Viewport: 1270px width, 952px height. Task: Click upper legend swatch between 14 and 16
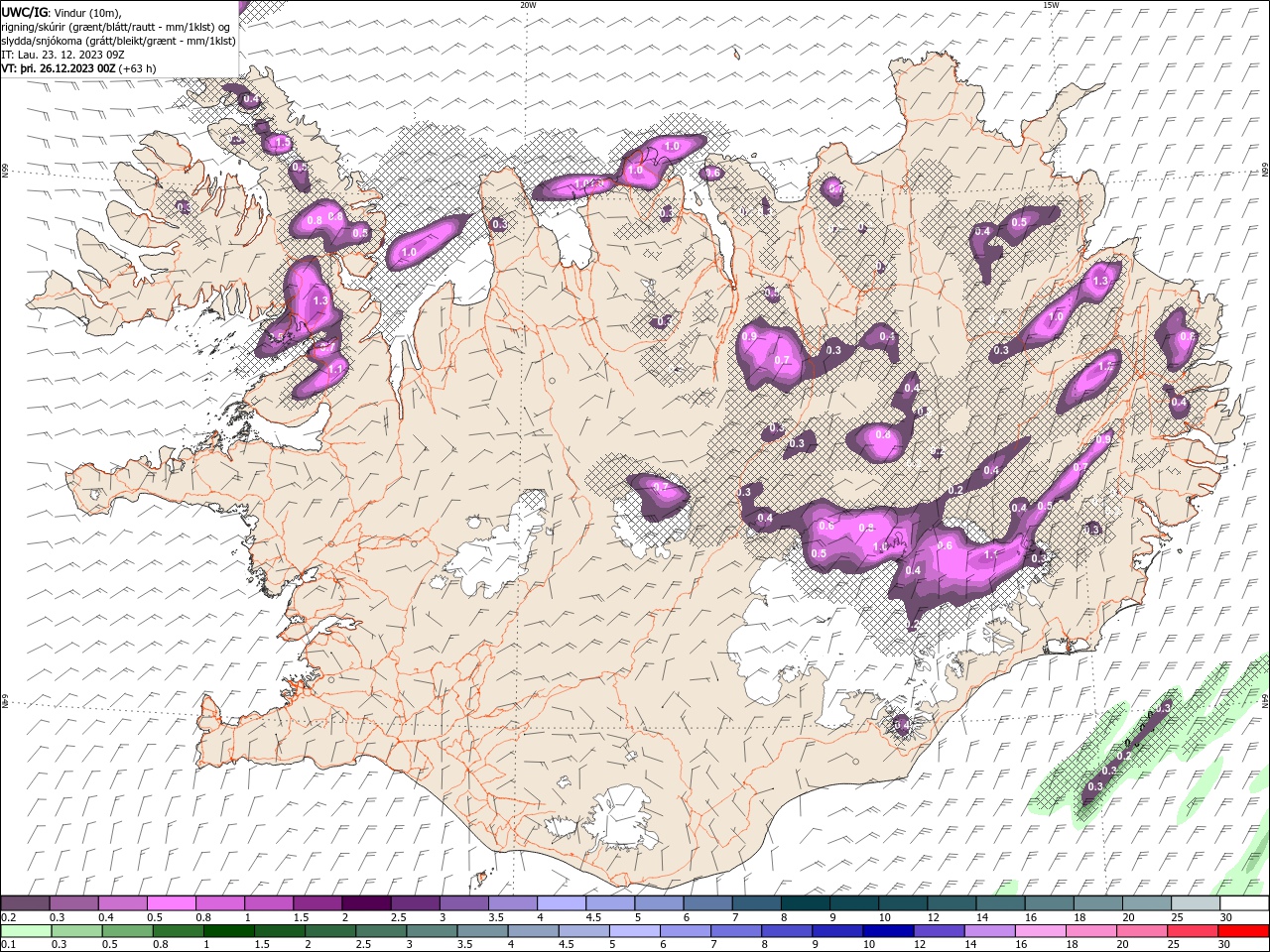pyautogui.click(x=1001, y=903)
